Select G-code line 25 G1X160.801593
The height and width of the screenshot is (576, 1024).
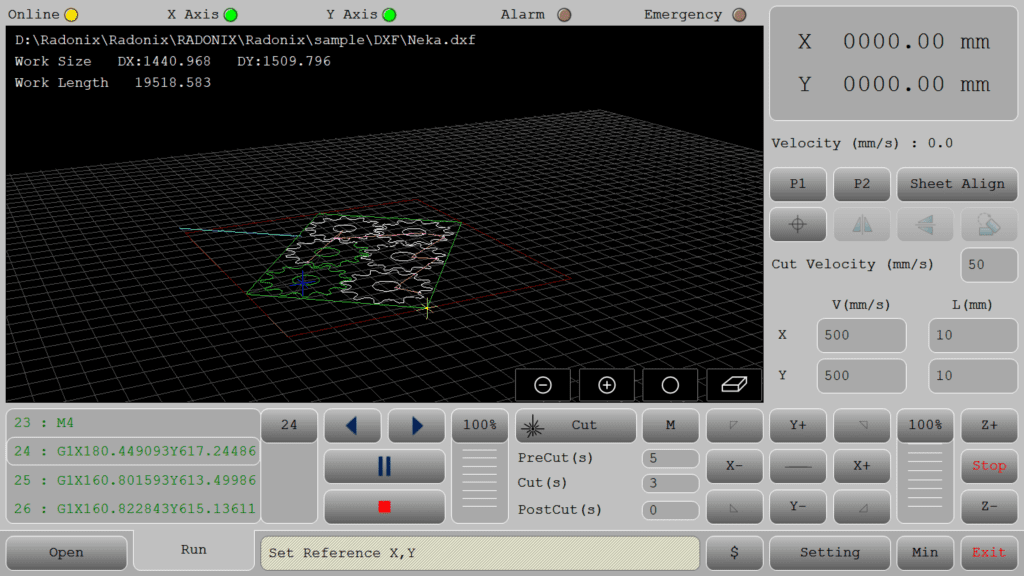point(133,480)
